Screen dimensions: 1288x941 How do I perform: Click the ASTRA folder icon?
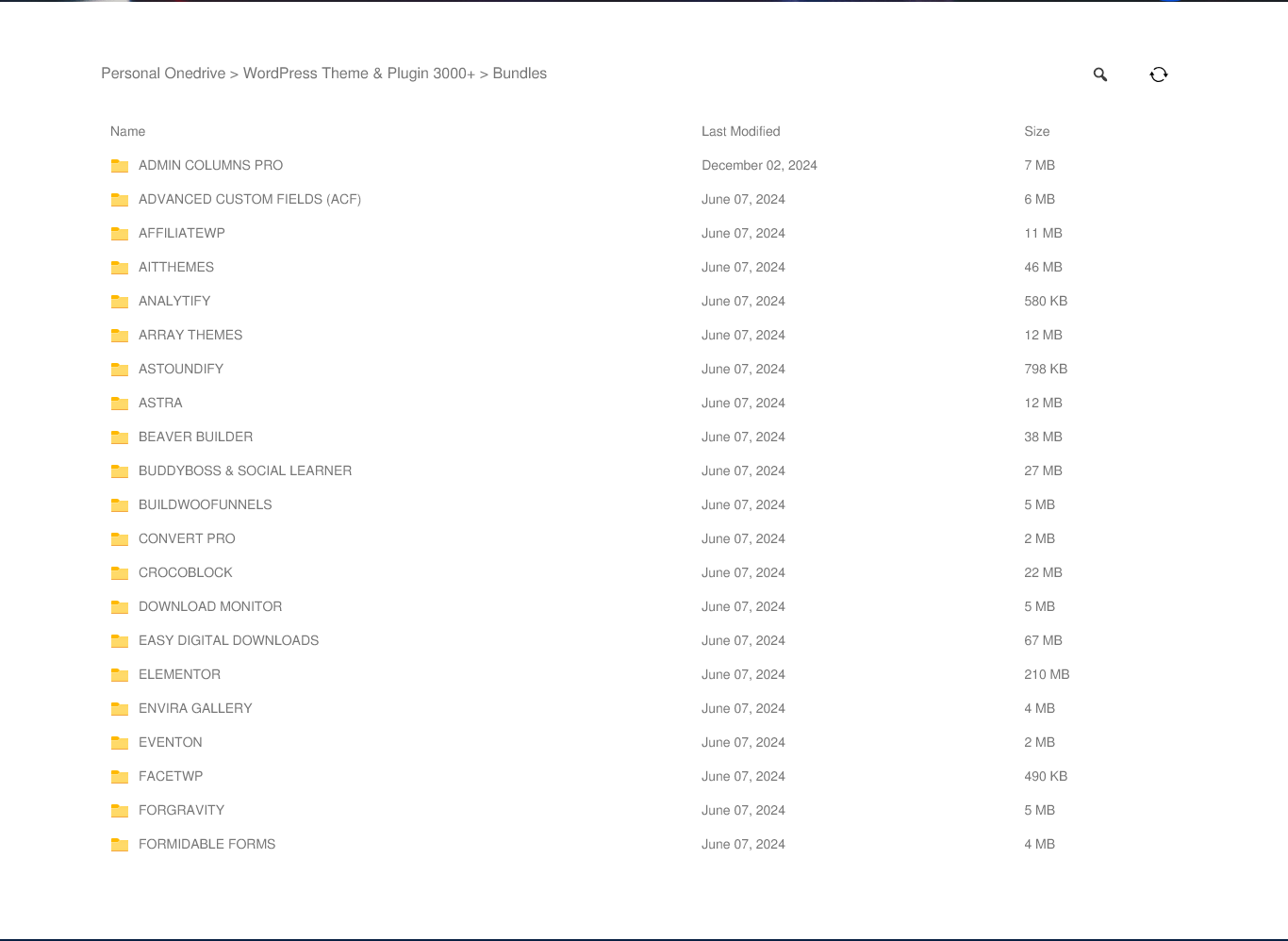[120, 404]
